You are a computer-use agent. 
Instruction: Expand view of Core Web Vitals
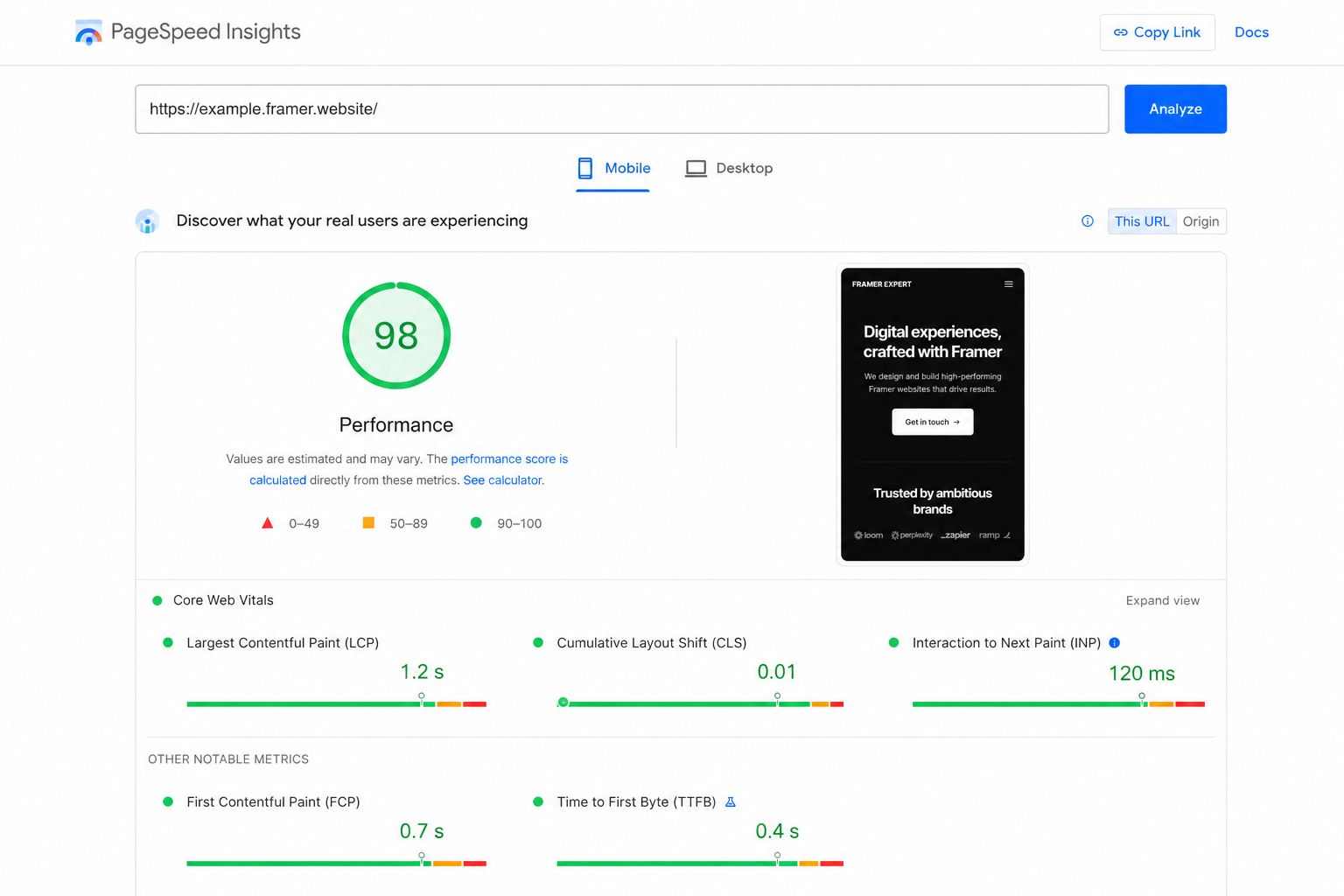pyautogui.click(x=1163, y=601)
